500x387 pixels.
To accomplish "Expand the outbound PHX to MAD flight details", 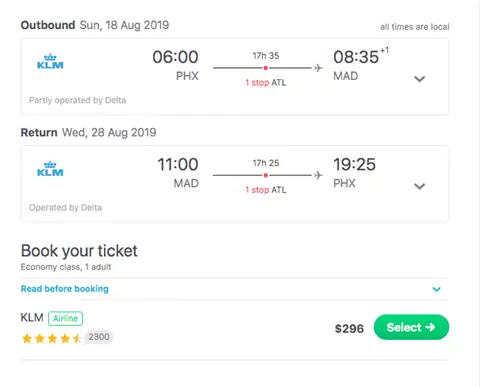I will coord(419,79).
